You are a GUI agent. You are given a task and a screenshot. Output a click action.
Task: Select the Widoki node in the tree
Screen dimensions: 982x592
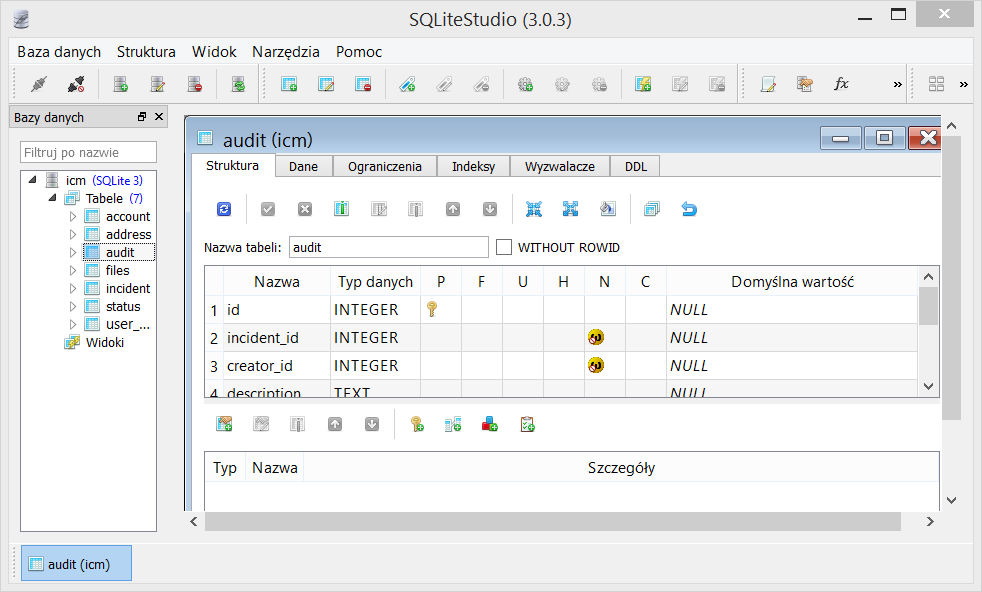[x=105, y=343]
